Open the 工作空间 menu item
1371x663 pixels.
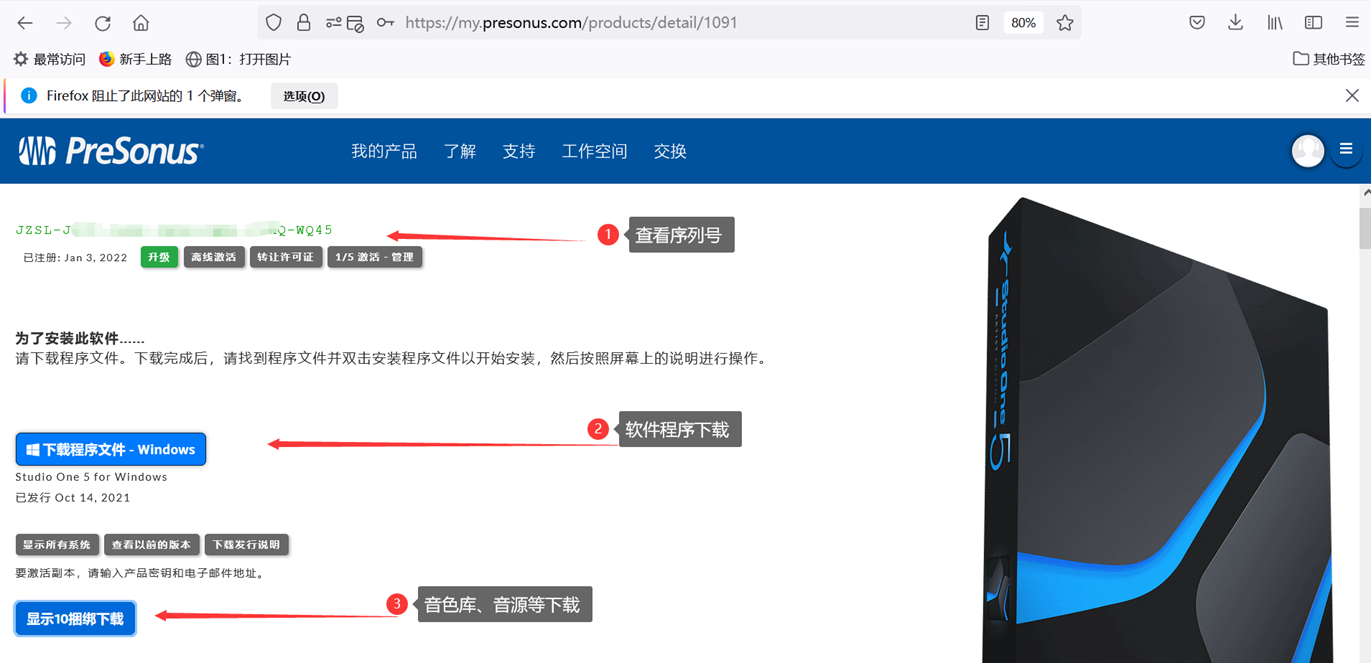tap(594, 151)
